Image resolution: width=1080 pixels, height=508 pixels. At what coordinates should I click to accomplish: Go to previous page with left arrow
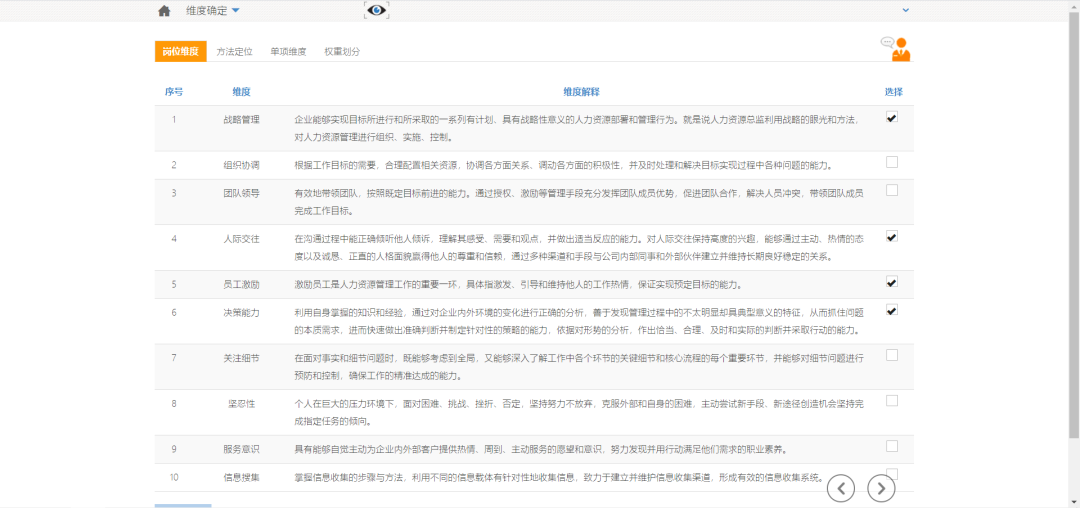843,487
